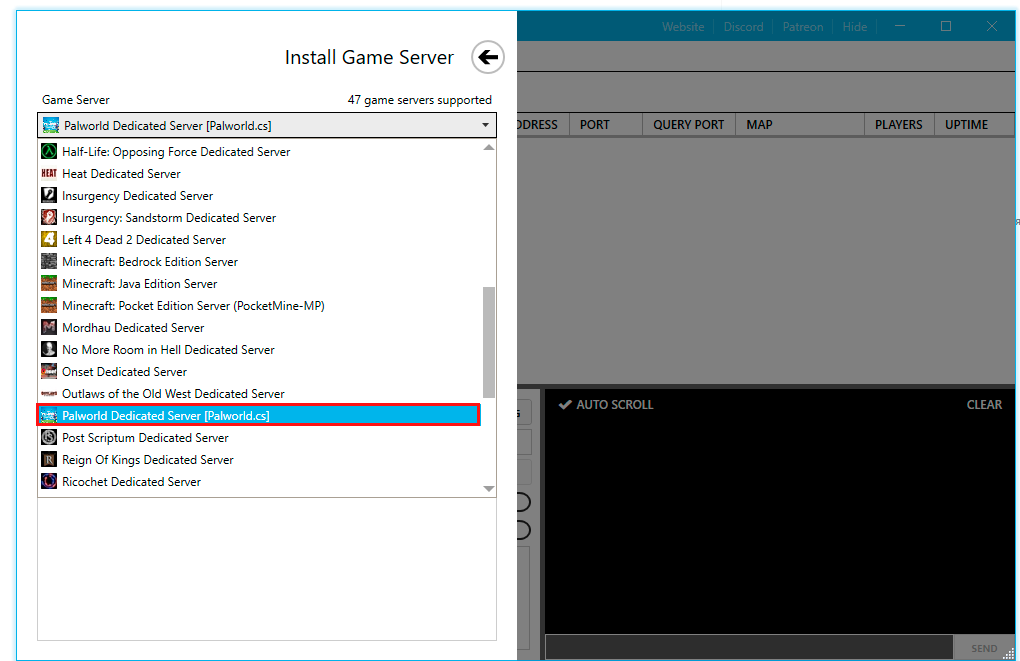The image size is (1020, 661).
Task: Click the console command input field
Action: point(749,647)
